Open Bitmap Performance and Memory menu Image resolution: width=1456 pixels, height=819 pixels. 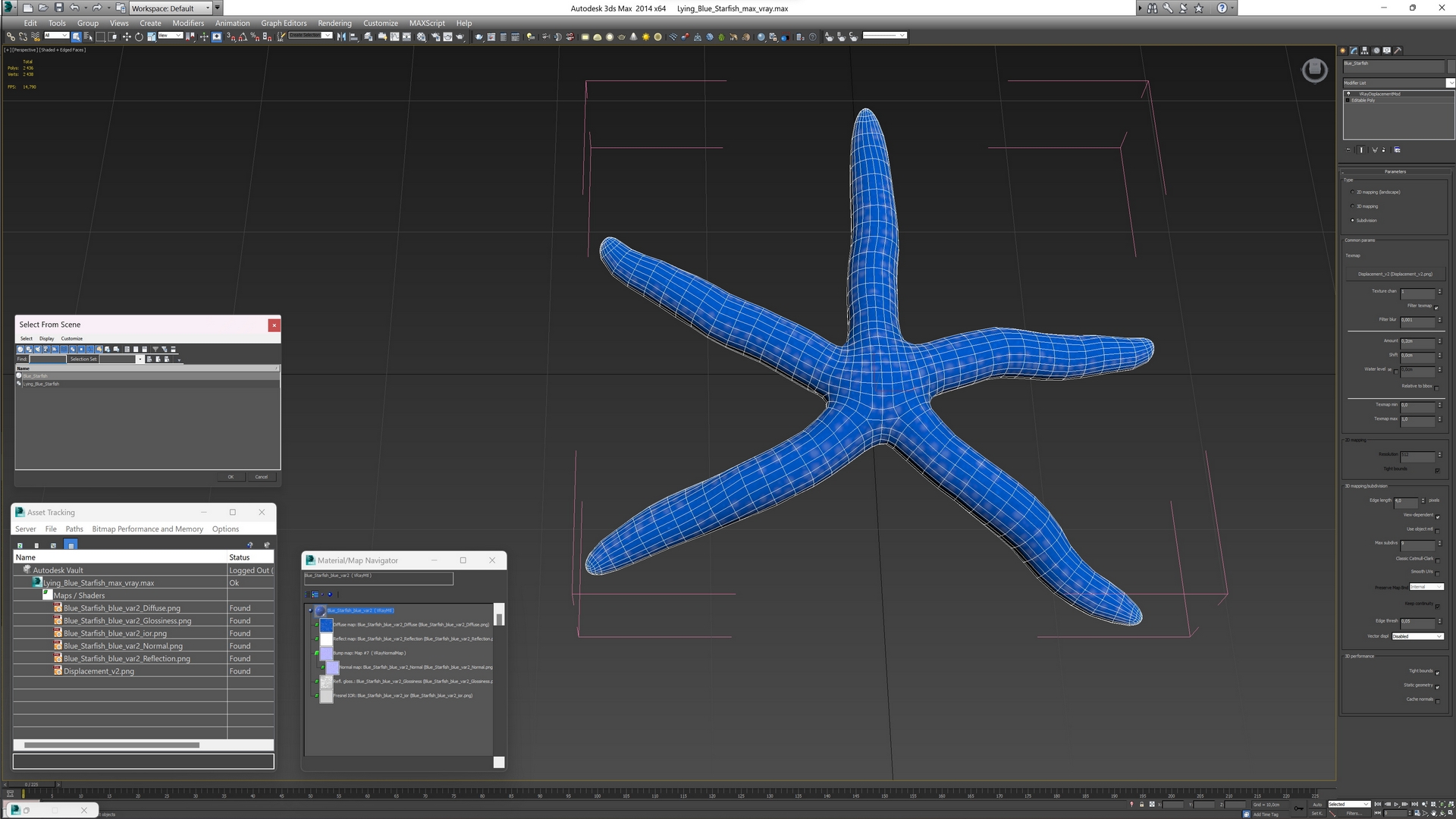[148, 529]
